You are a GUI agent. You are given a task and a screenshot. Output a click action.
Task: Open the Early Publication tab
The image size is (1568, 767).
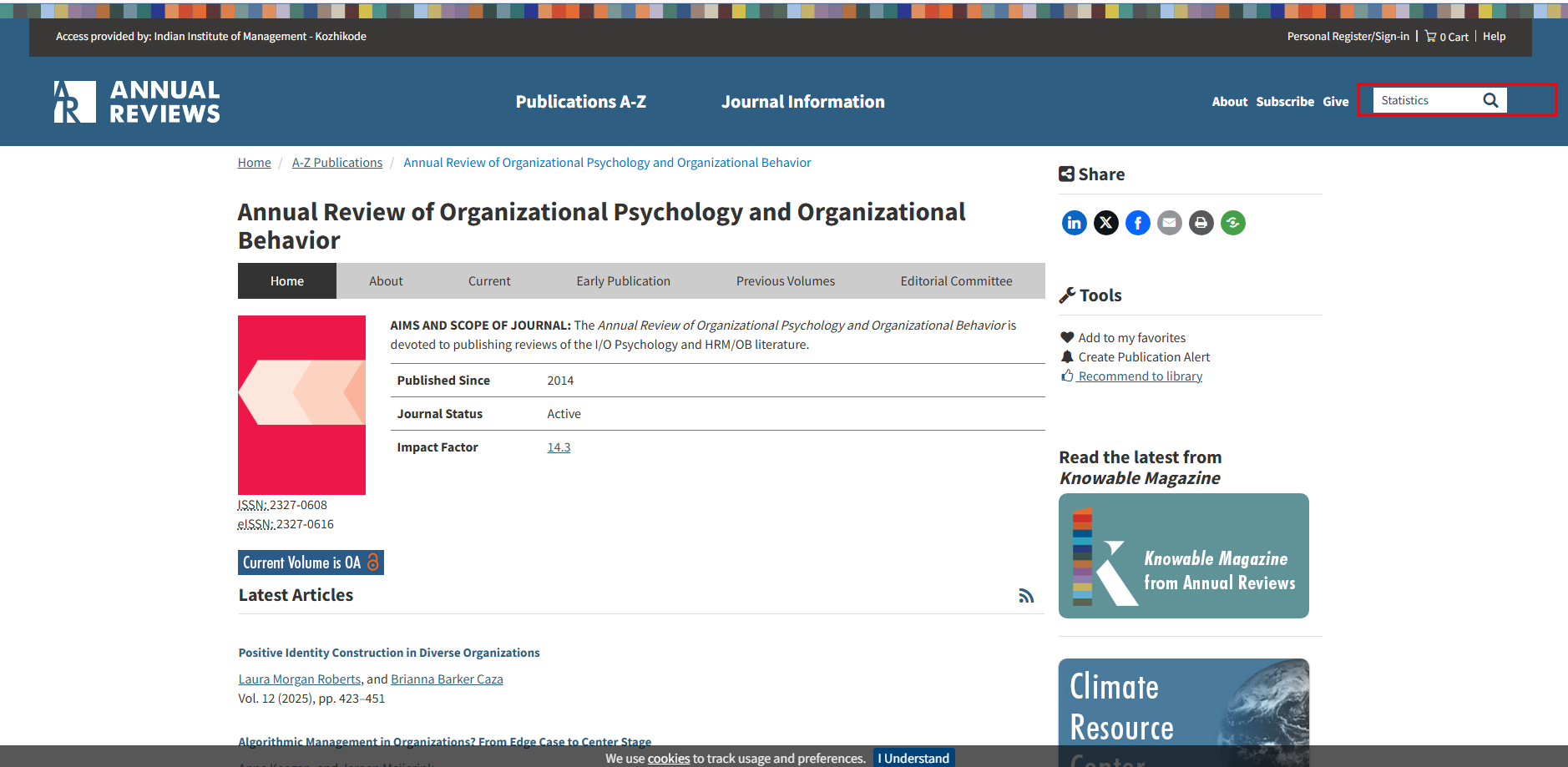pos(623,281)
